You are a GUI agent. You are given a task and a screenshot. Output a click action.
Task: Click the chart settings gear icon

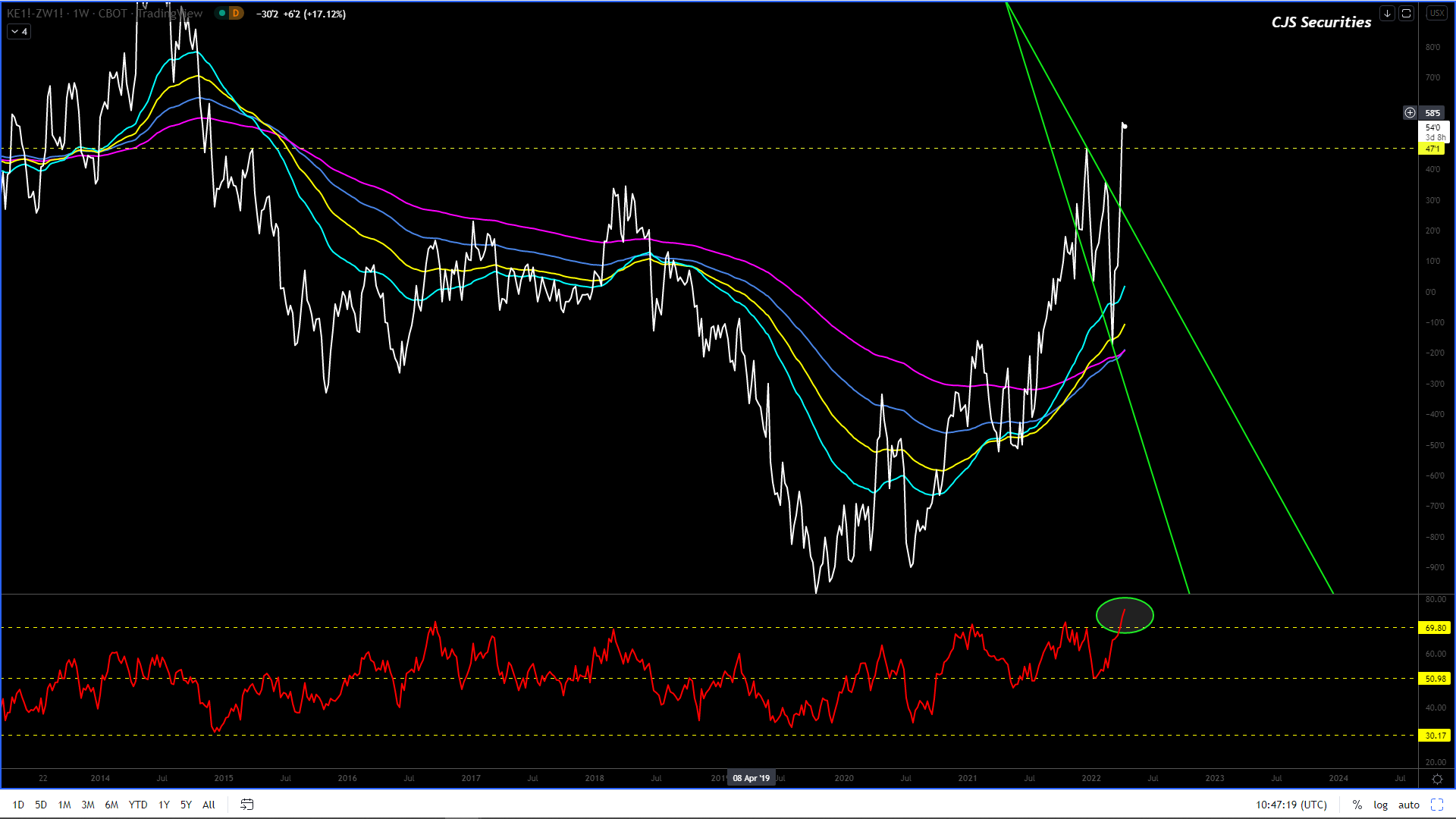pos(1437,779)
